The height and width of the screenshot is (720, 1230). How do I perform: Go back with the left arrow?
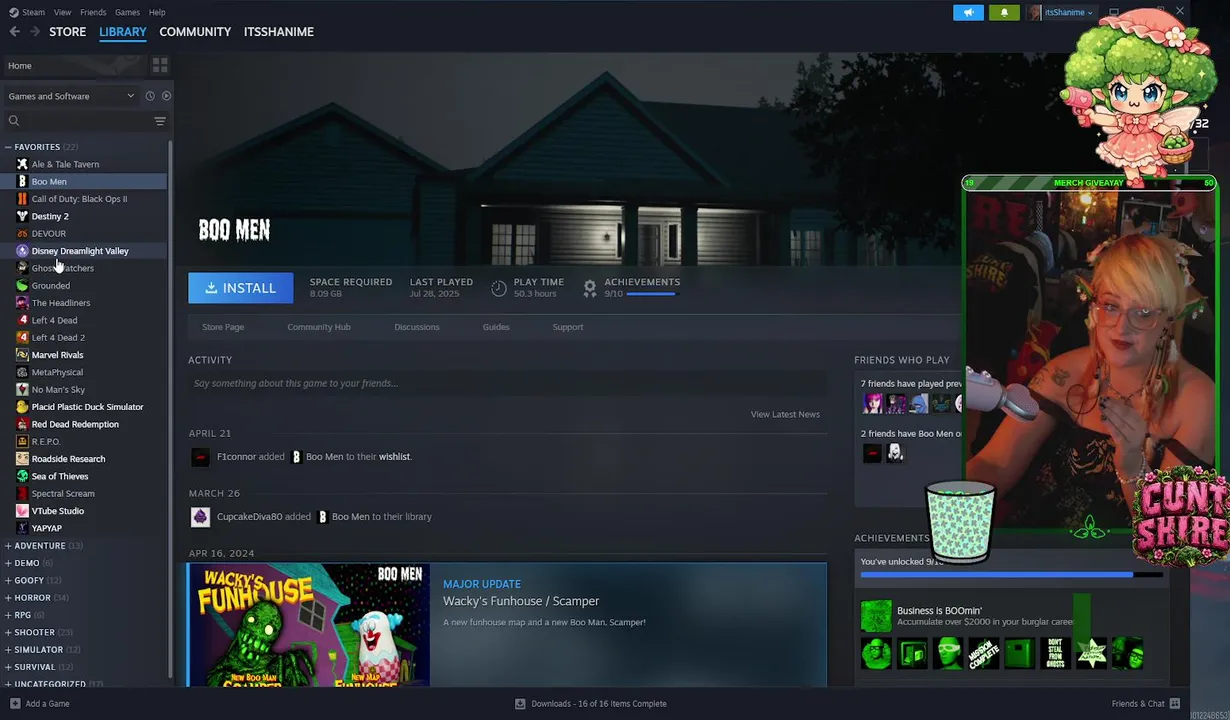[14, 32]
